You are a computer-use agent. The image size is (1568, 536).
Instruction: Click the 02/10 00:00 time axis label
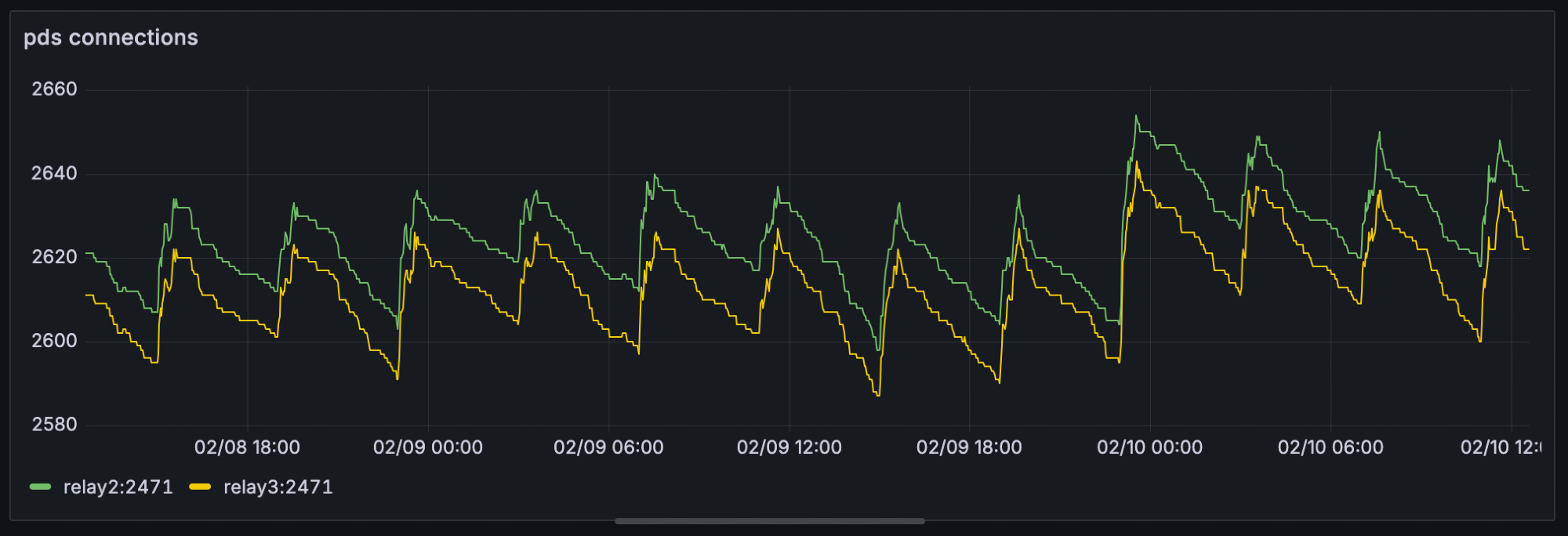click(1149, 447)
